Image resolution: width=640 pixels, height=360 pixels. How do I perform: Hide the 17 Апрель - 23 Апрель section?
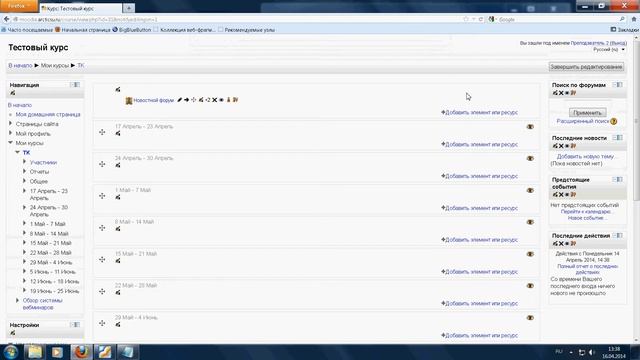530,127
